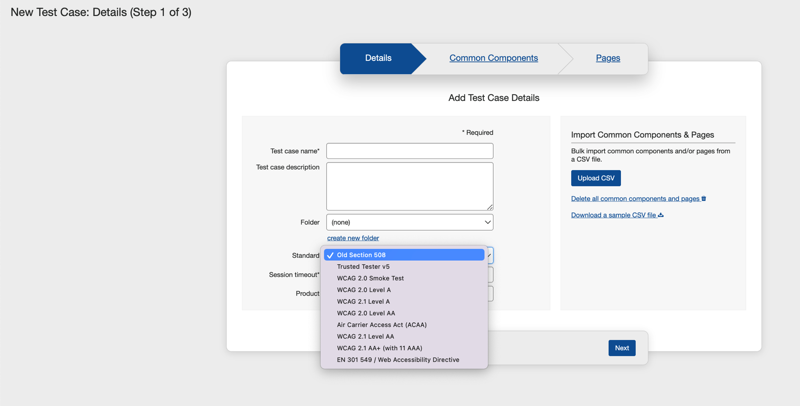Viewport: 800px width, 406px height.
Task: Focus the Test case name field
Action: point(409,151)
